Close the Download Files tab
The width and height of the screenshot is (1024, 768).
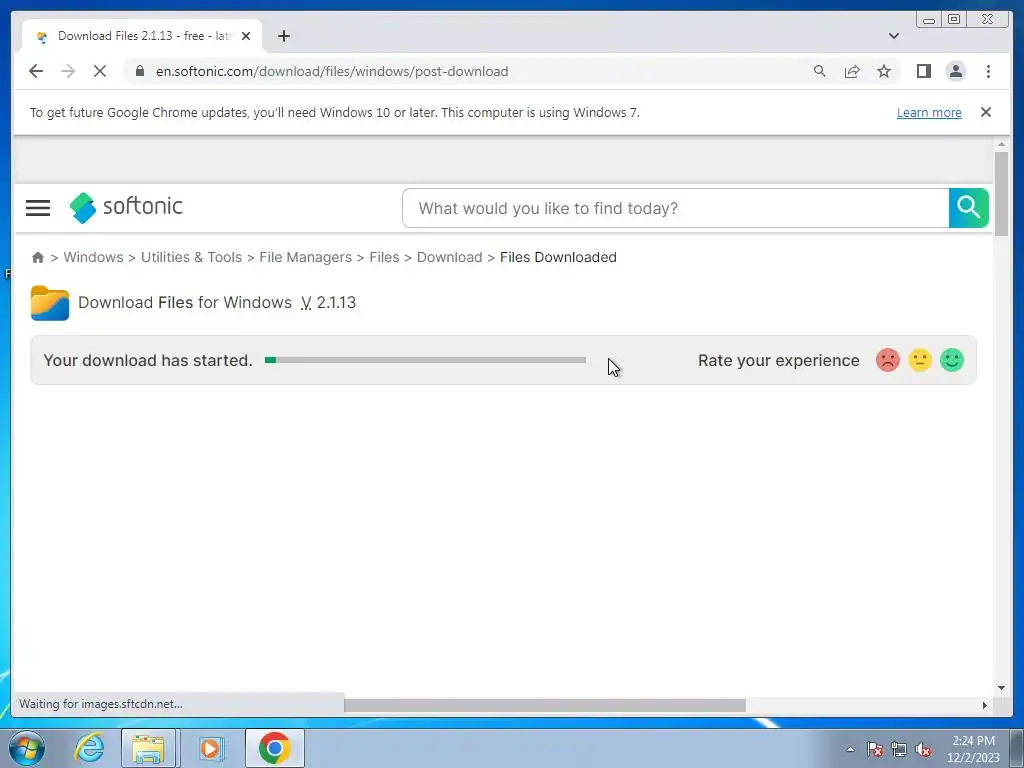246,36
